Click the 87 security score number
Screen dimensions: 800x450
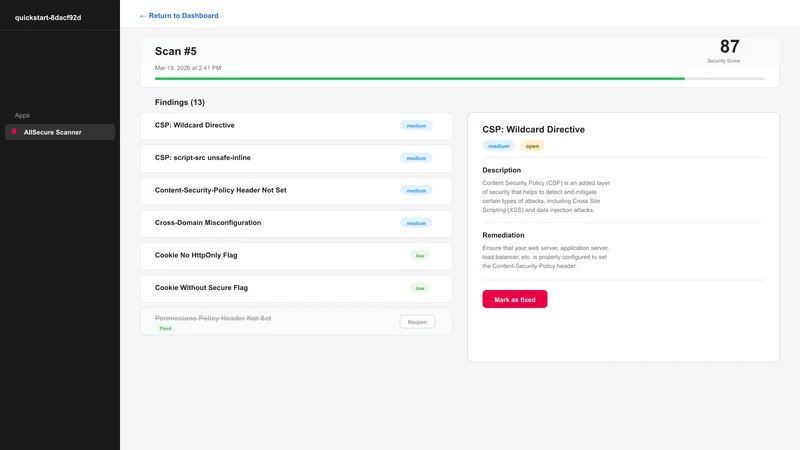pyautogui.click(x=729, y=47)
